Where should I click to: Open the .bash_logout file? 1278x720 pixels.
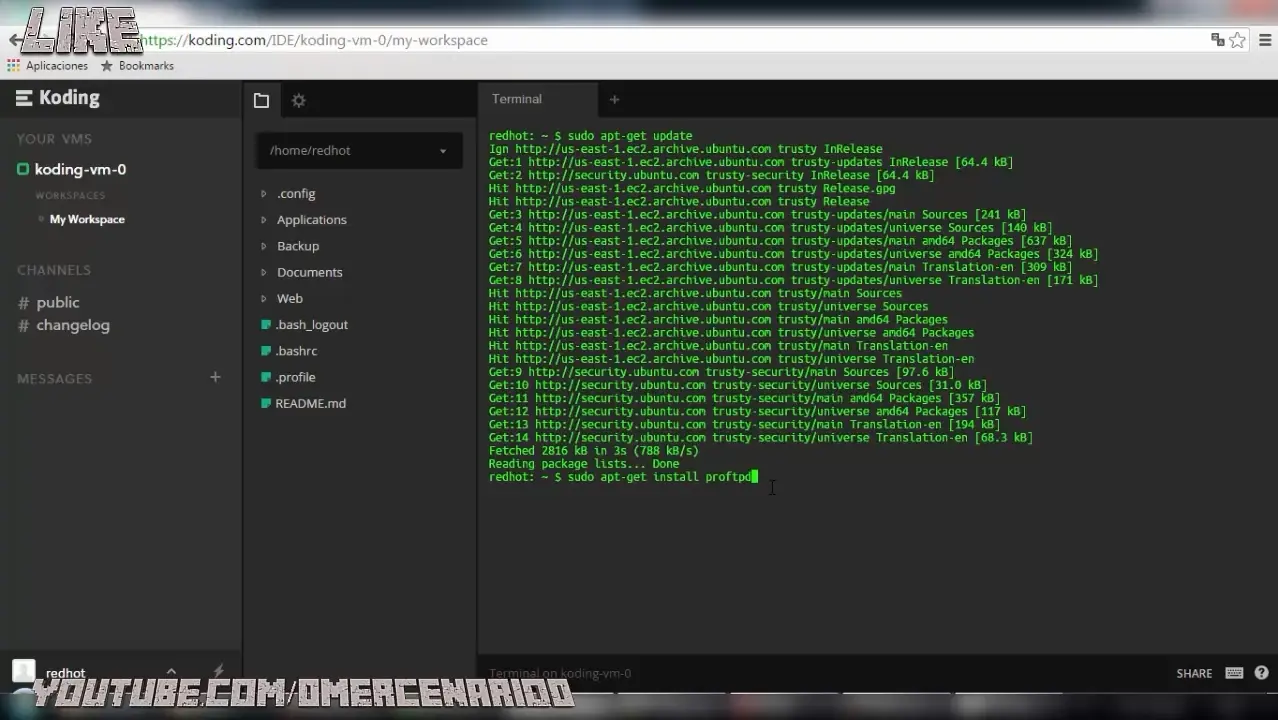click(312, 324)
